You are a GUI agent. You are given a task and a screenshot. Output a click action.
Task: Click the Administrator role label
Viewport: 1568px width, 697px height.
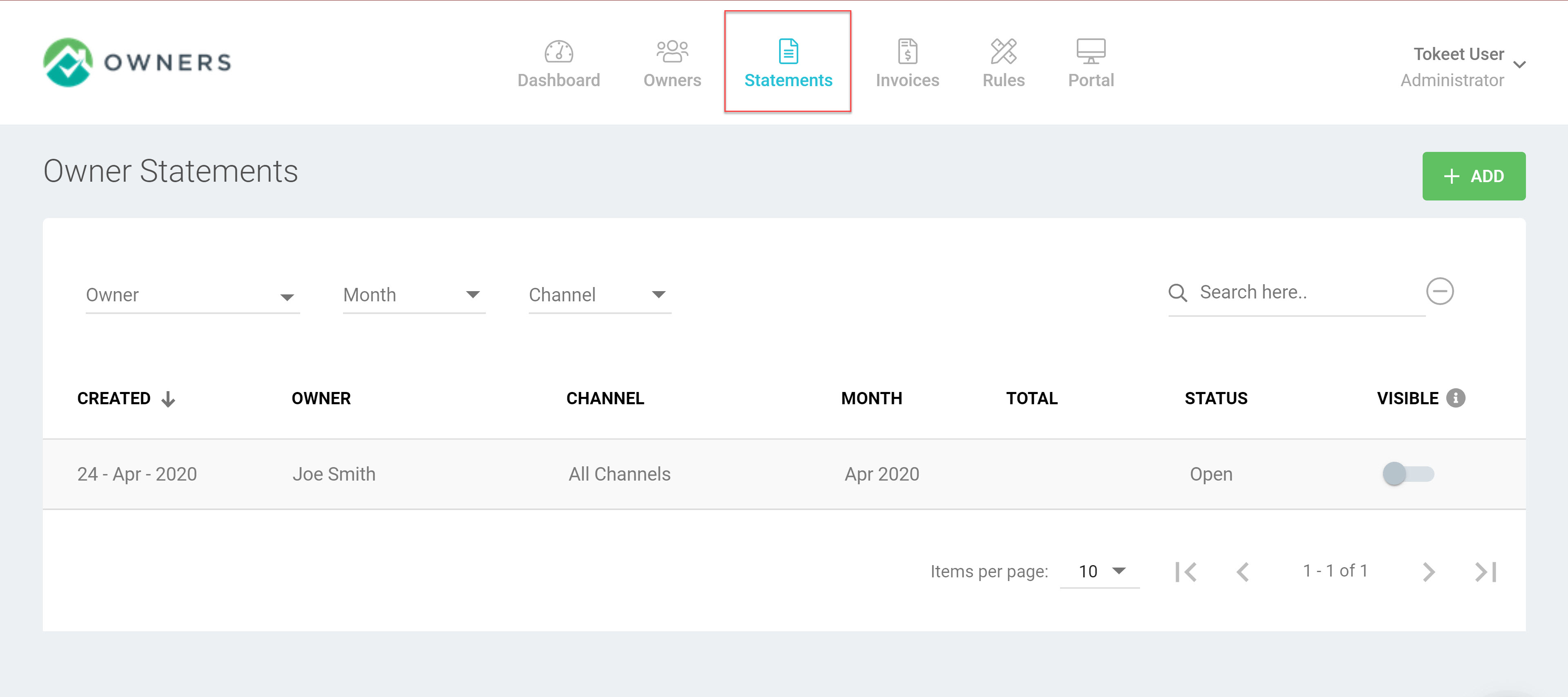coord(1452,80)
